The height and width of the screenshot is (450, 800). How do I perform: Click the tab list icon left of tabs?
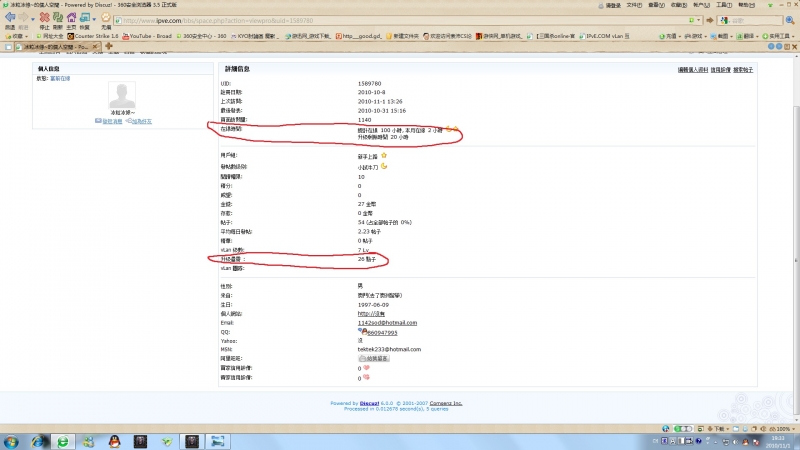click(x=8, y=46)
